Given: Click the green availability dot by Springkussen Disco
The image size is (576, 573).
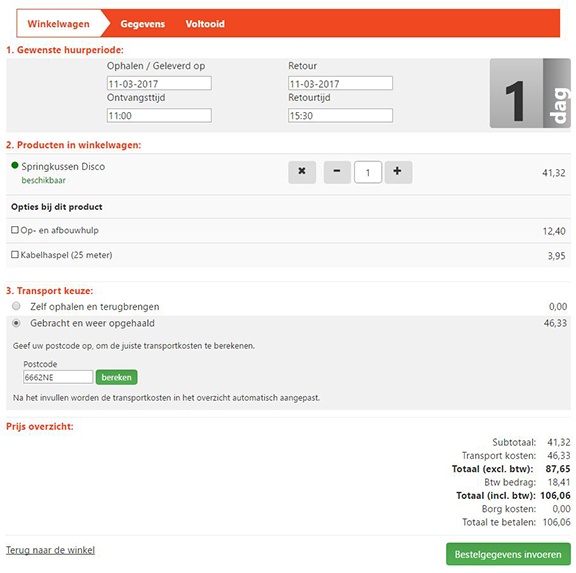Looking at the screenshot, I should click(15, 165).
